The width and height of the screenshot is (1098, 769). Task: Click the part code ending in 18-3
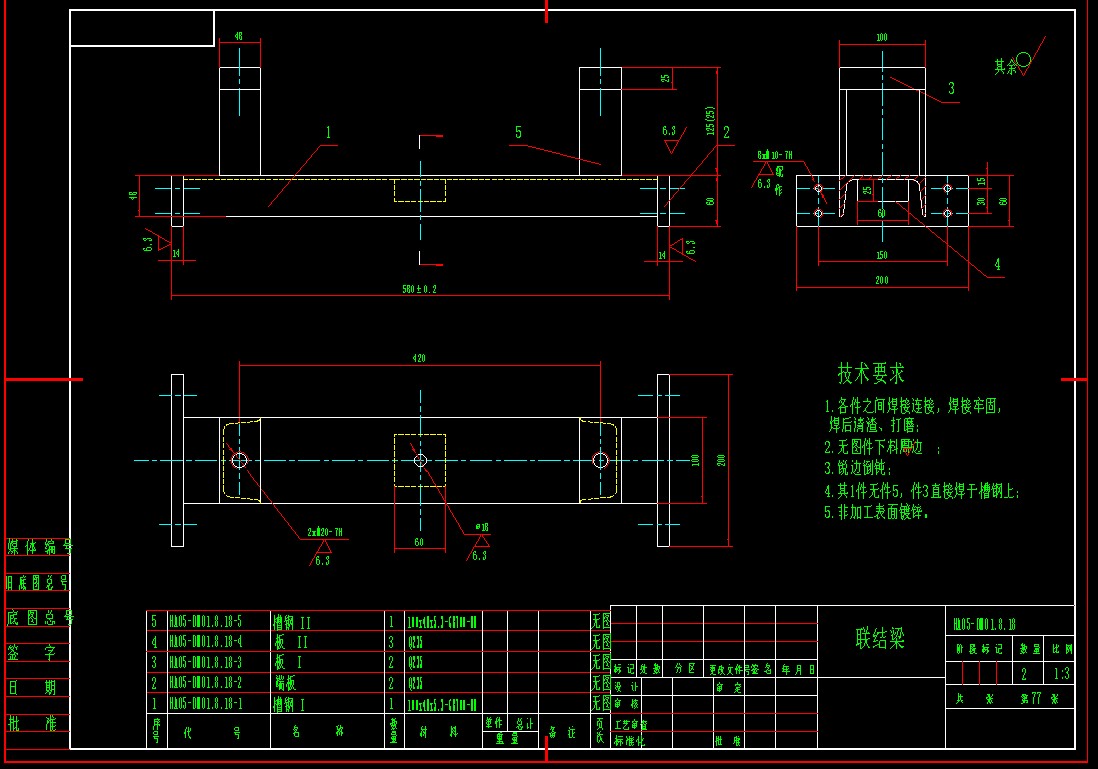pyautogui.click(x=205, y=662)
